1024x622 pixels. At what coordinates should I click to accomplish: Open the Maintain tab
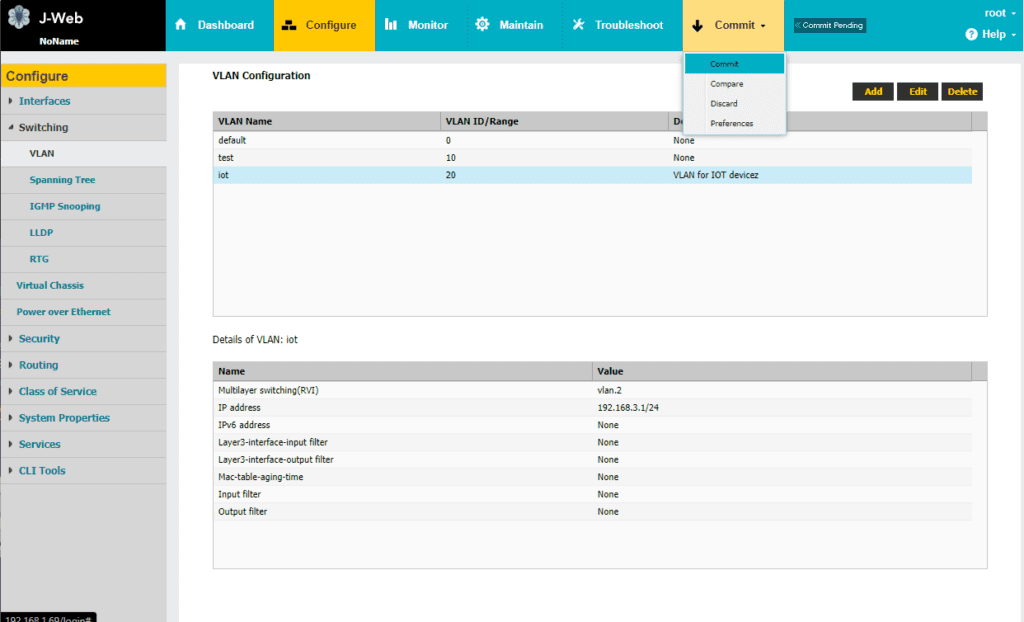coord(515,25)
